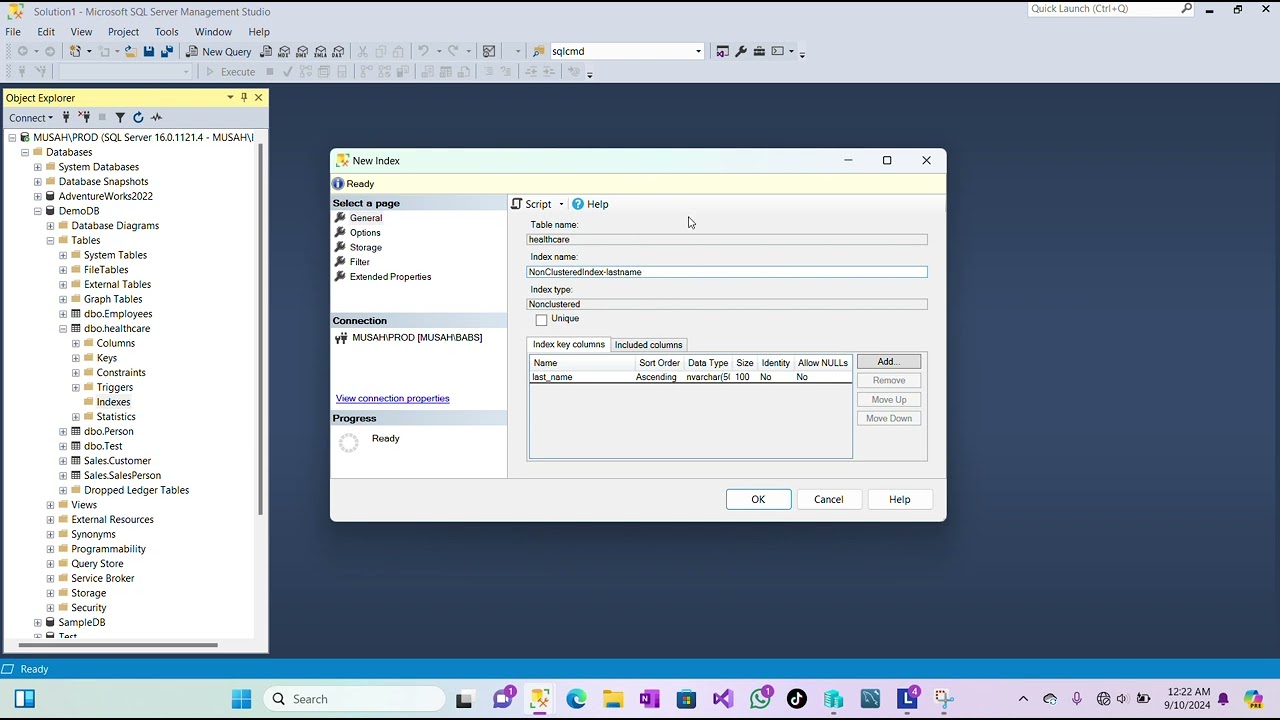The width and height of the screenshot is (1280, 720).
Task: Click the New Query toolbar button
Action: (x=219, y=51)
